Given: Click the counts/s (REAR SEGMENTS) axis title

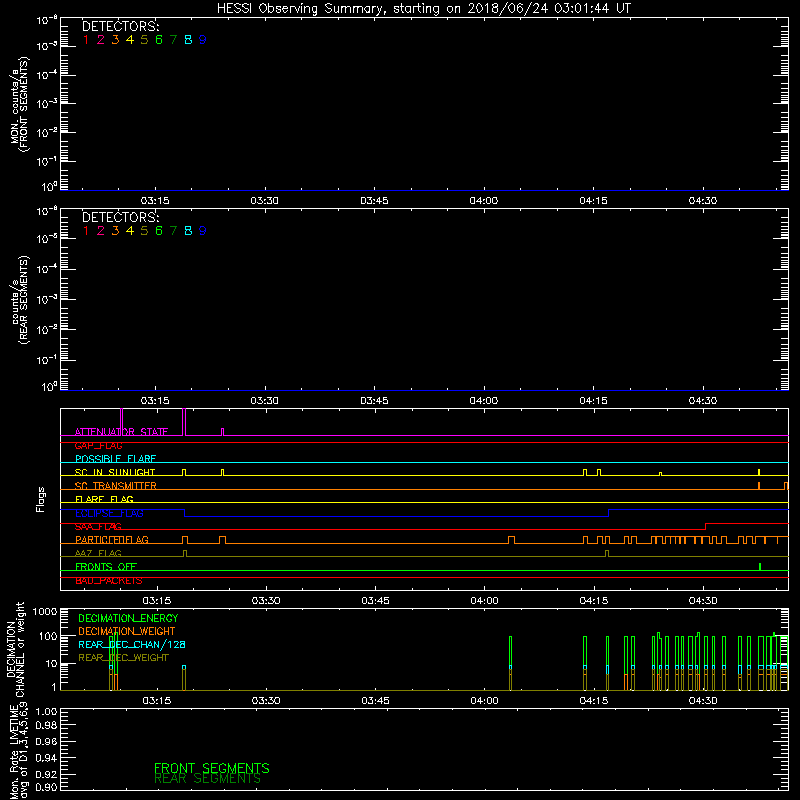Looking at the screenshot, I should coord(20,300).
